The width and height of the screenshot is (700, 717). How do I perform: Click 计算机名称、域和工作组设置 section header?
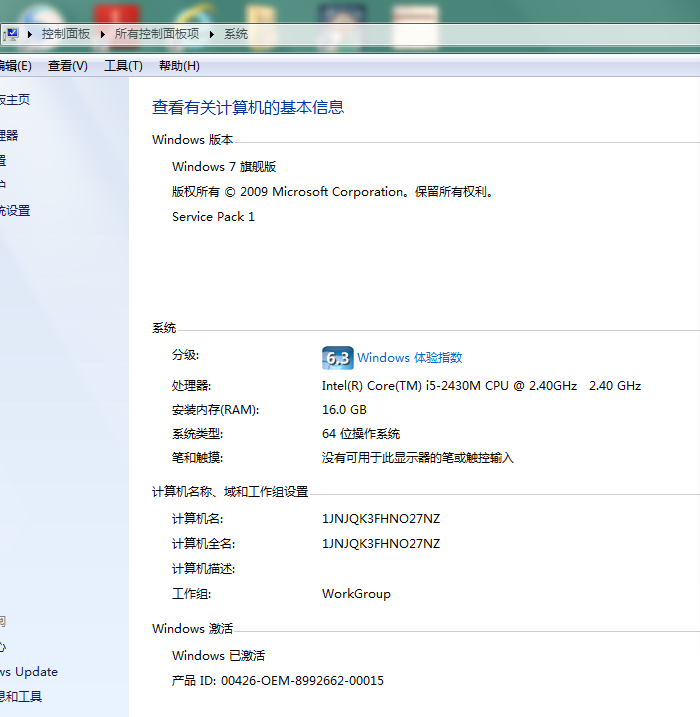coord(230,492)
